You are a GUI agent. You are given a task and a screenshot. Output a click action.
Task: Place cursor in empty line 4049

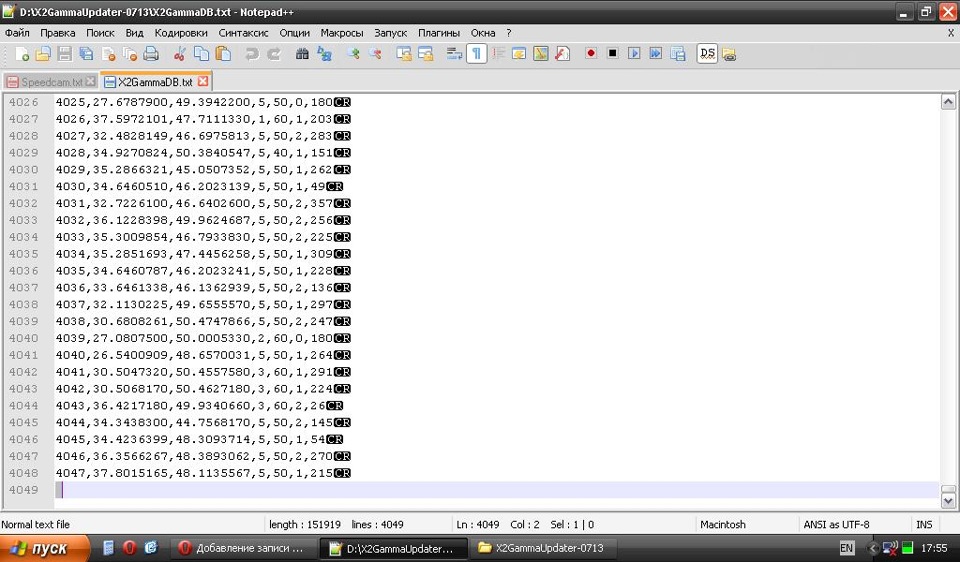pos(497,490)
